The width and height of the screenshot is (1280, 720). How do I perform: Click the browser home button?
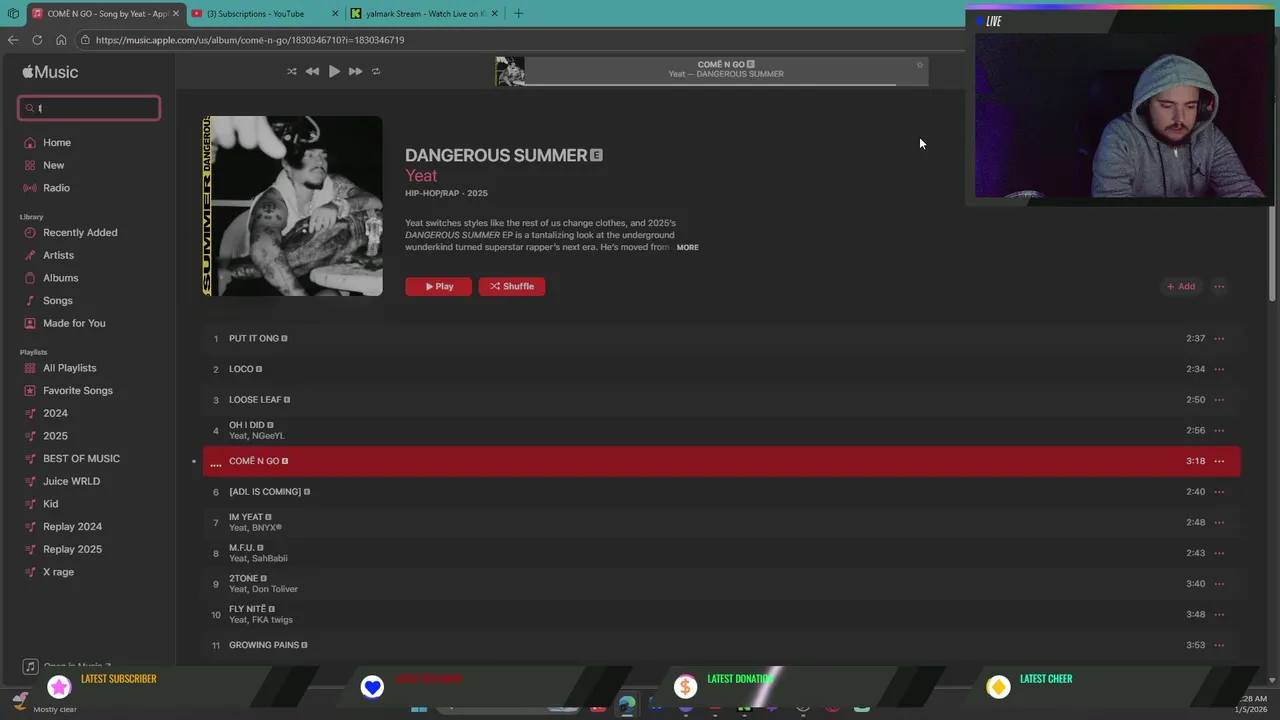tap(61, 40)
